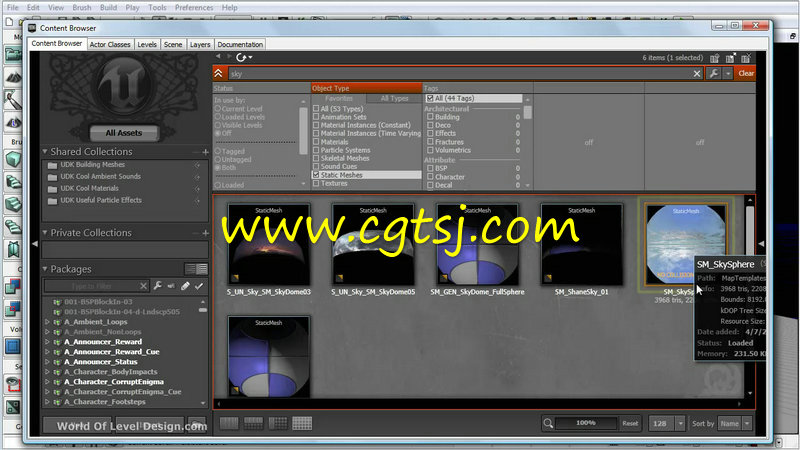This screenshot has height=450, width=800.
Task: Click package icon next to A_Ambient_Loops
Action: click(57, 322)
